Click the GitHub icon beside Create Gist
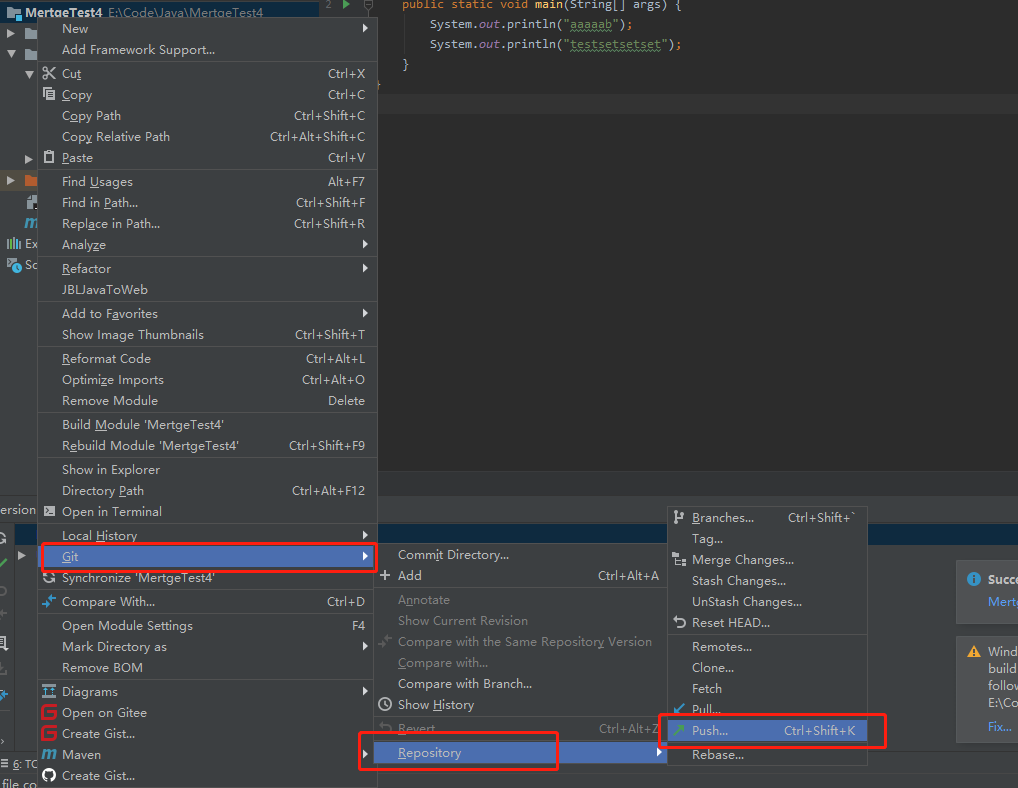Screen dimensions: 1018x788 (49, 775)
